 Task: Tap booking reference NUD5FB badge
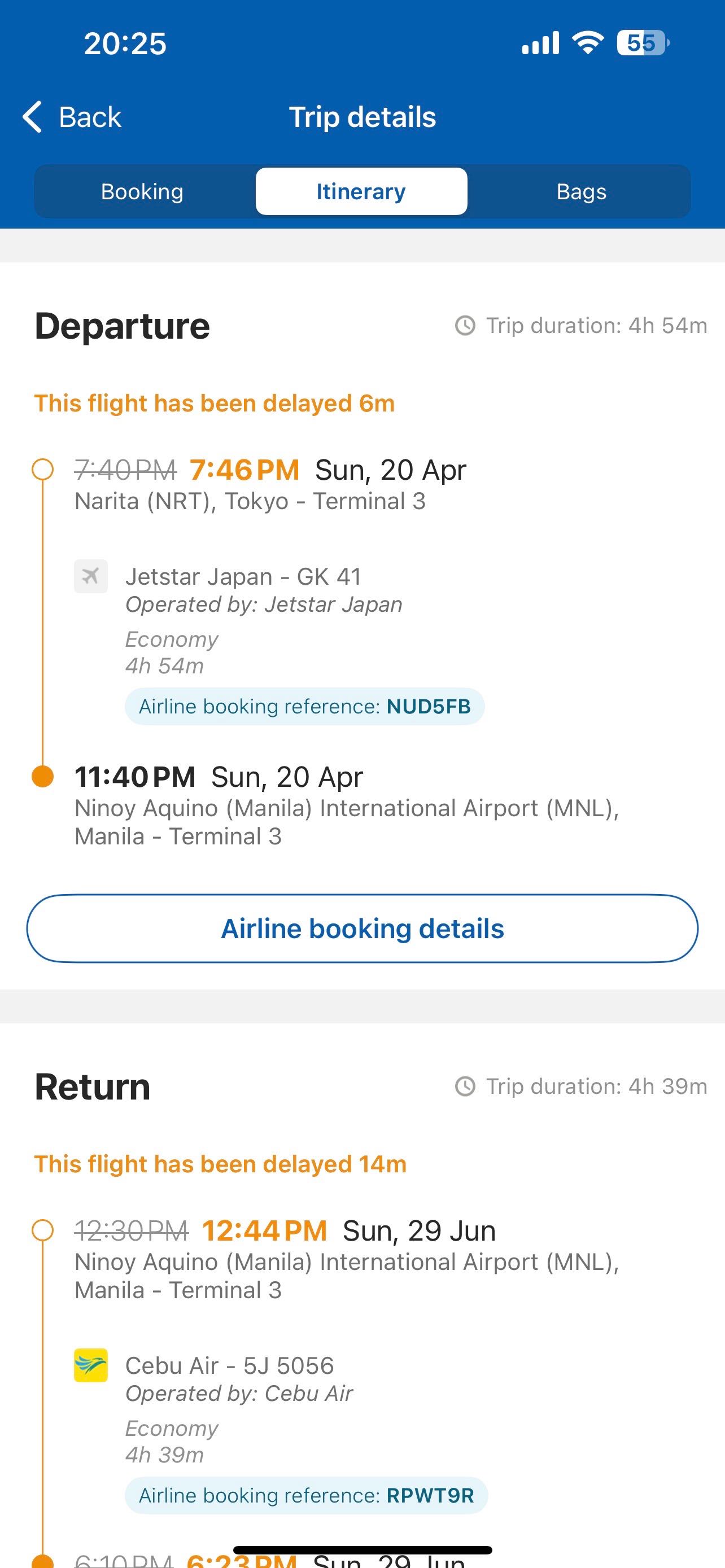point(304,706)
